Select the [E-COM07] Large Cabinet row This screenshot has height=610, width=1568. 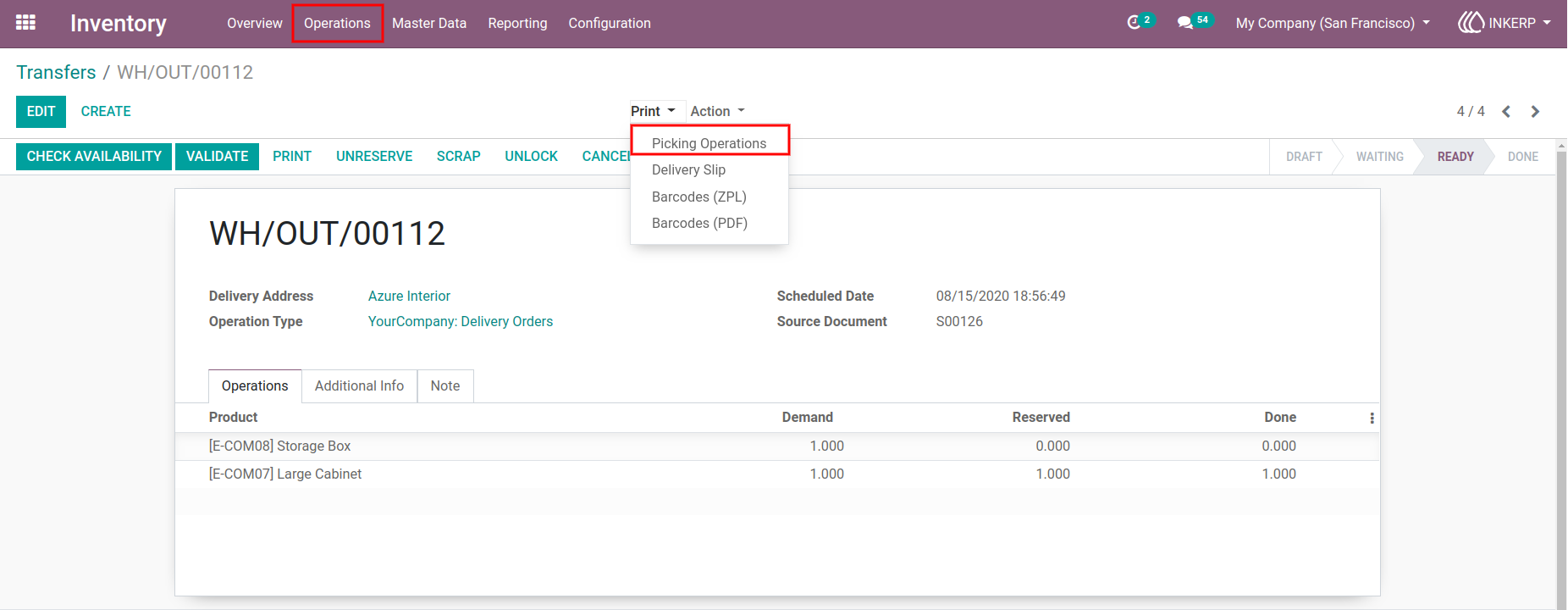click(x=777, y=474)
